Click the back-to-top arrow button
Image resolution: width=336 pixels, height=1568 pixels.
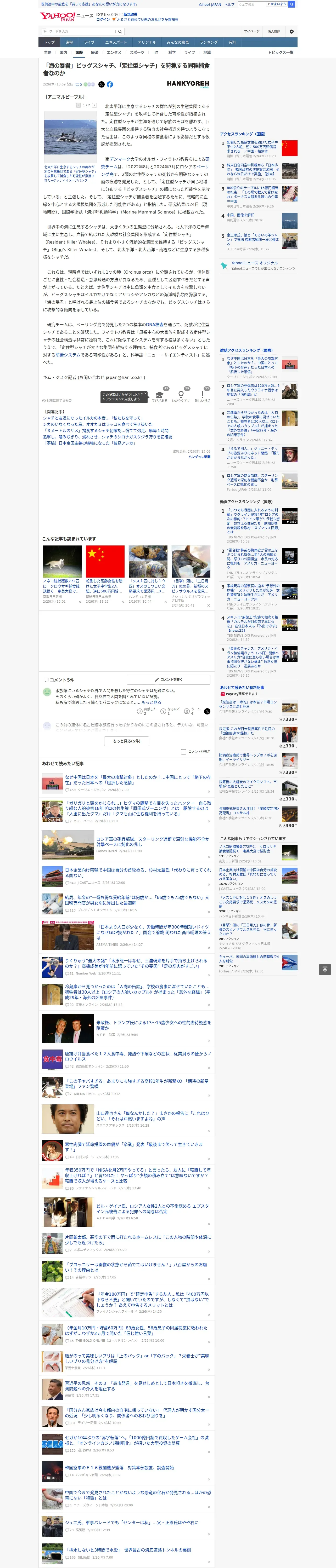click(325, 969)
